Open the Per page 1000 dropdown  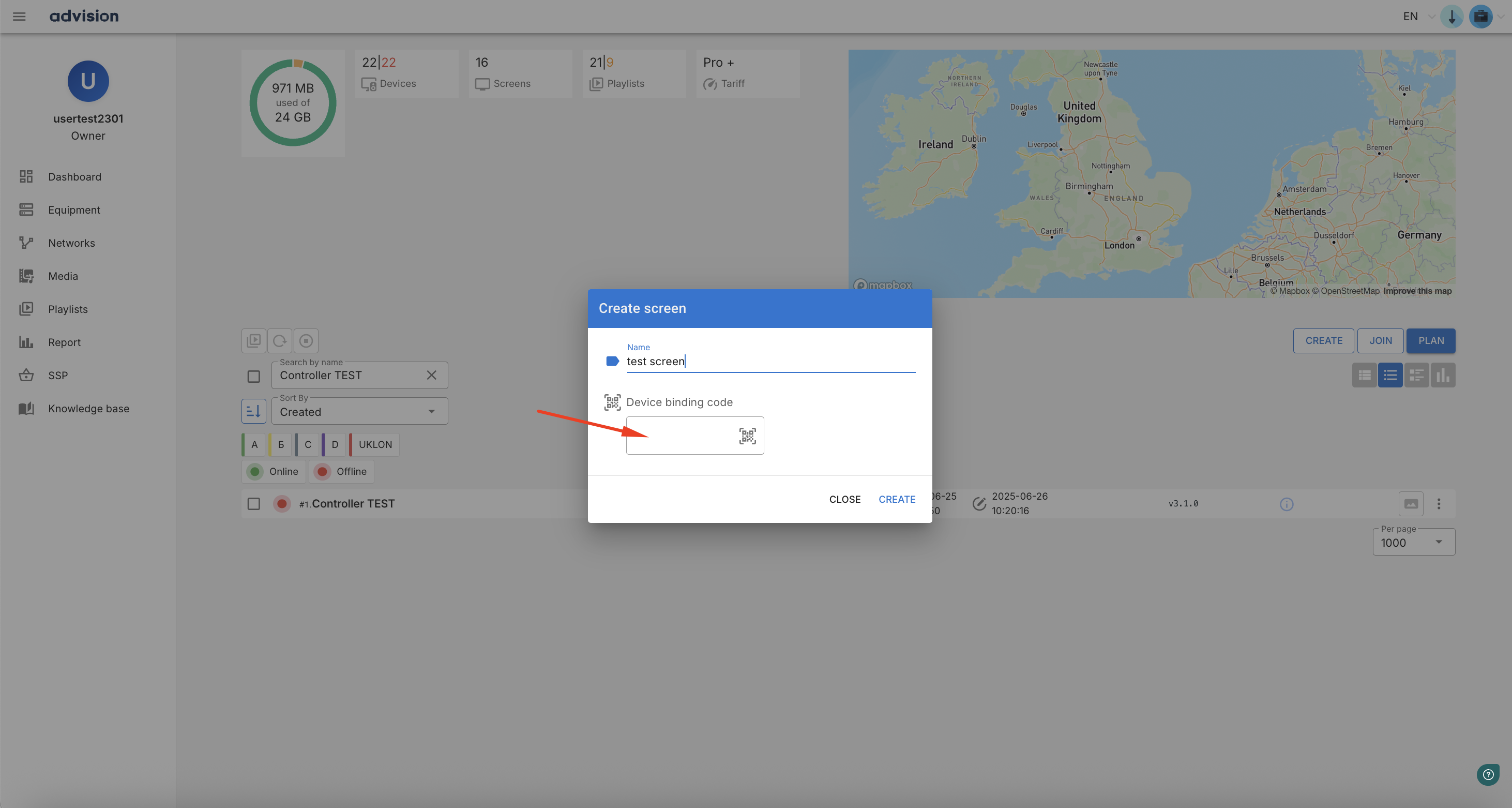click(x=1413, y=543)
